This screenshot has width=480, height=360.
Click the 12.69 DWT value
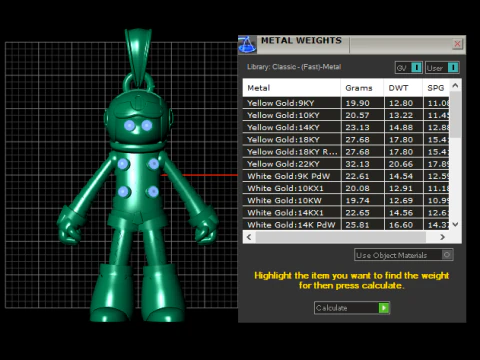(401, 200)
